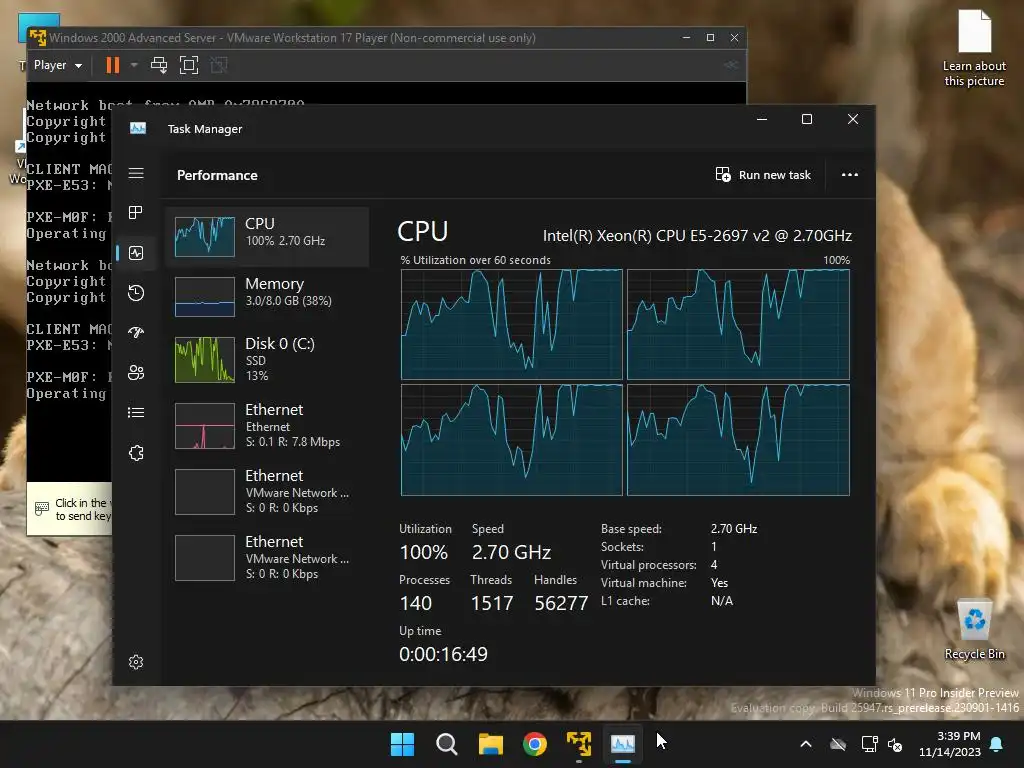Switch to the Processes page icon

coord(136,213)
